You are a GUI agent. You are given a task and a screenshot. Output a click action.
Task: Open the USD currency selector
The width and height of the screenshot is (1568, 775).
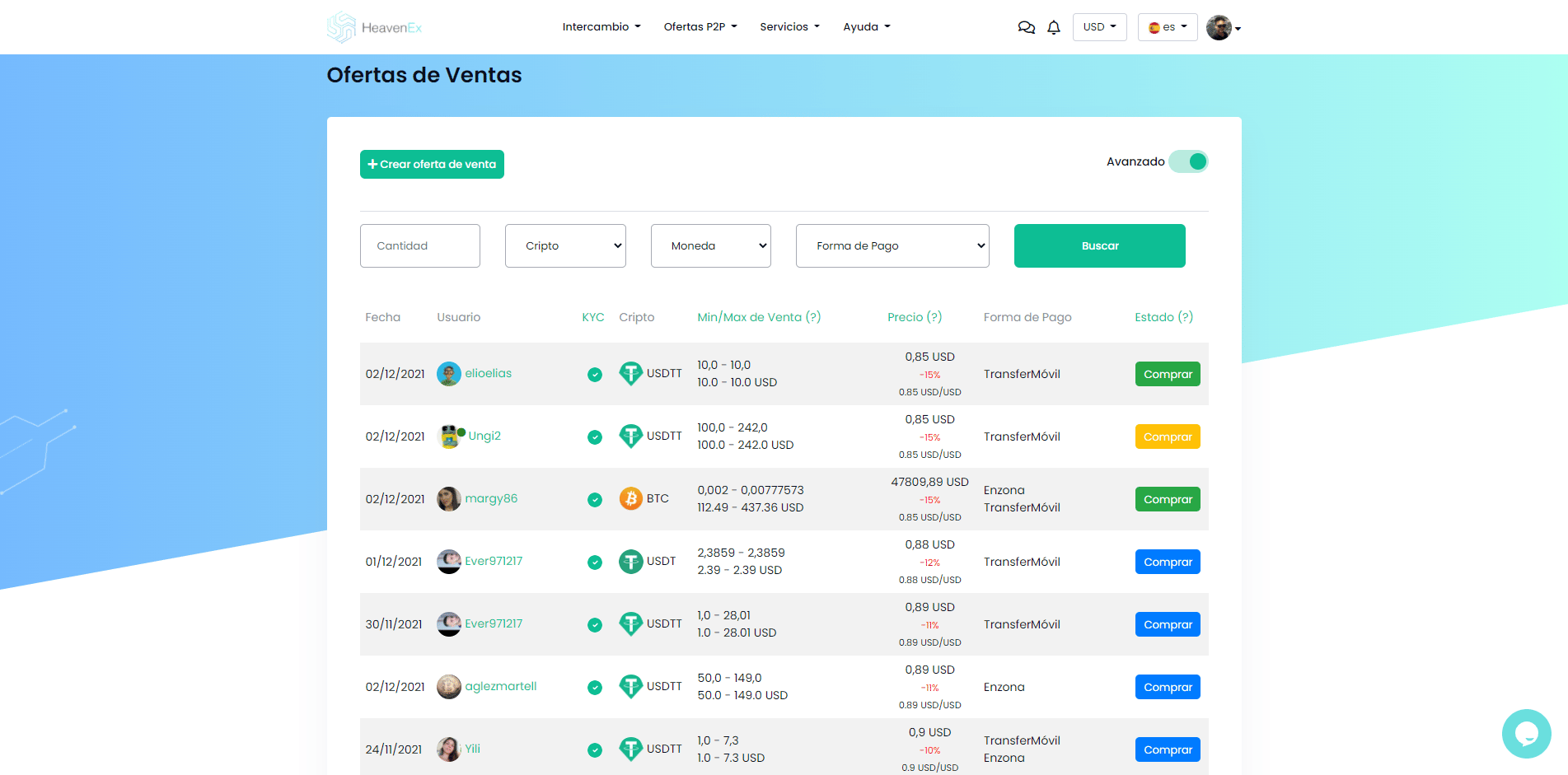(x=1100, y=27)
